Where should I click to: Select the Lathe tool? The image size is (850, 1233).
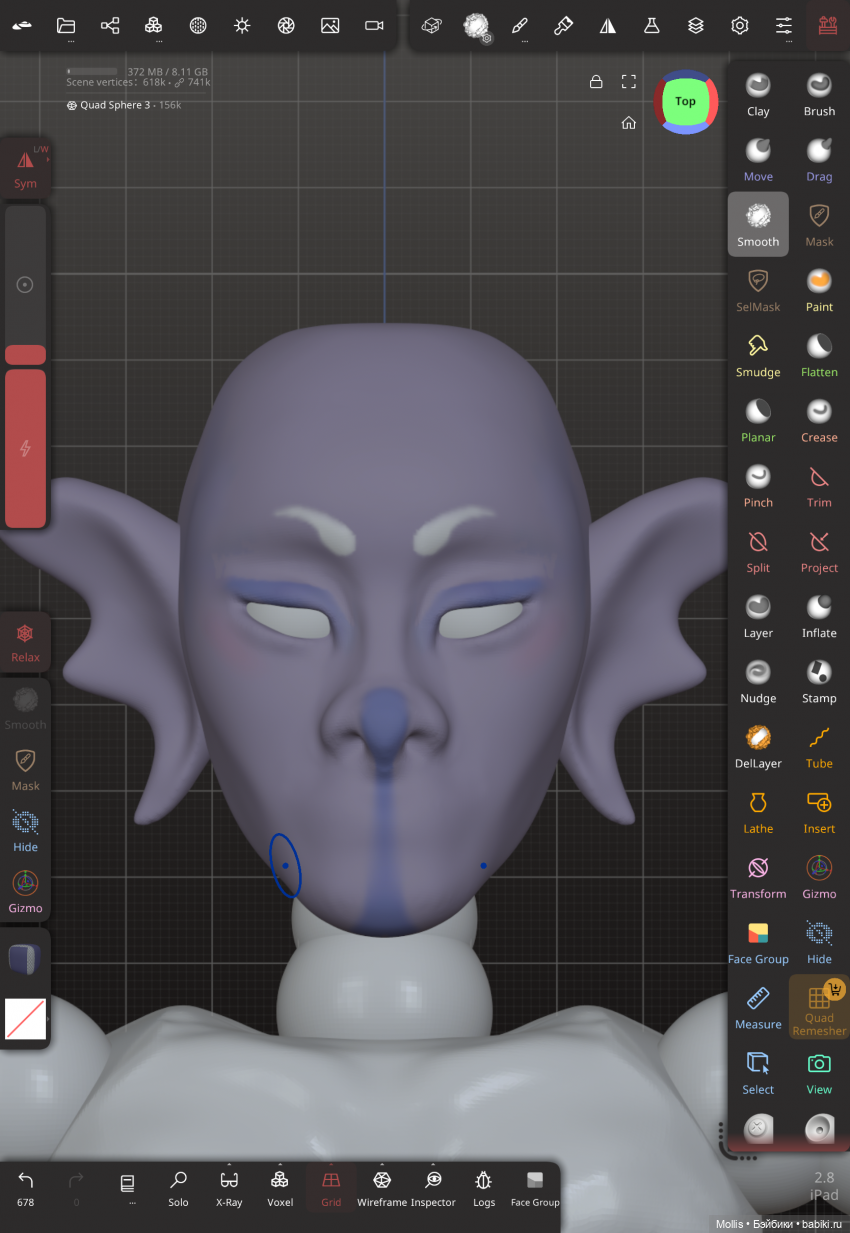point(758,811)
